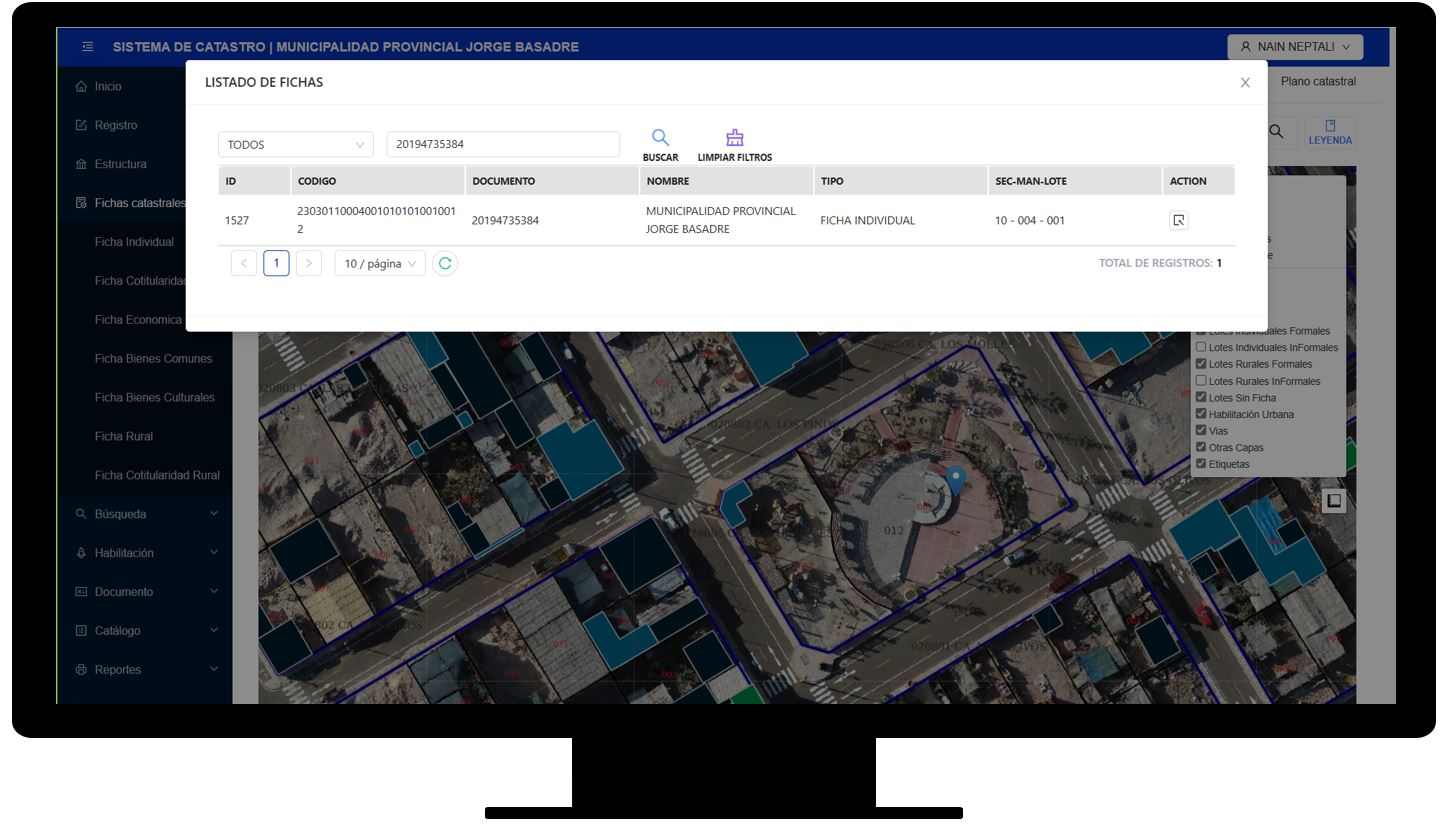Open the 10 / página size dropdown
This screenshot has height=826, width=1453.
click(x=379, y=264)
